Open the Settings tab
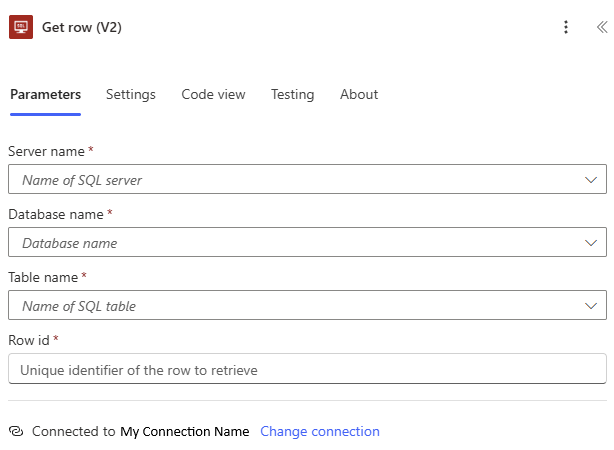This screenshot has width=614, height=450. [131, 94]
